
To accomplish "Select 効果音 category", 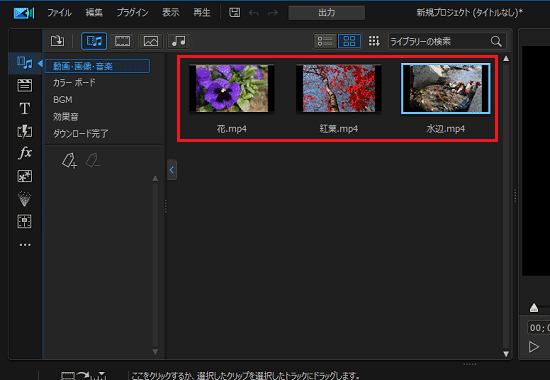I will (x=66, y=116).
